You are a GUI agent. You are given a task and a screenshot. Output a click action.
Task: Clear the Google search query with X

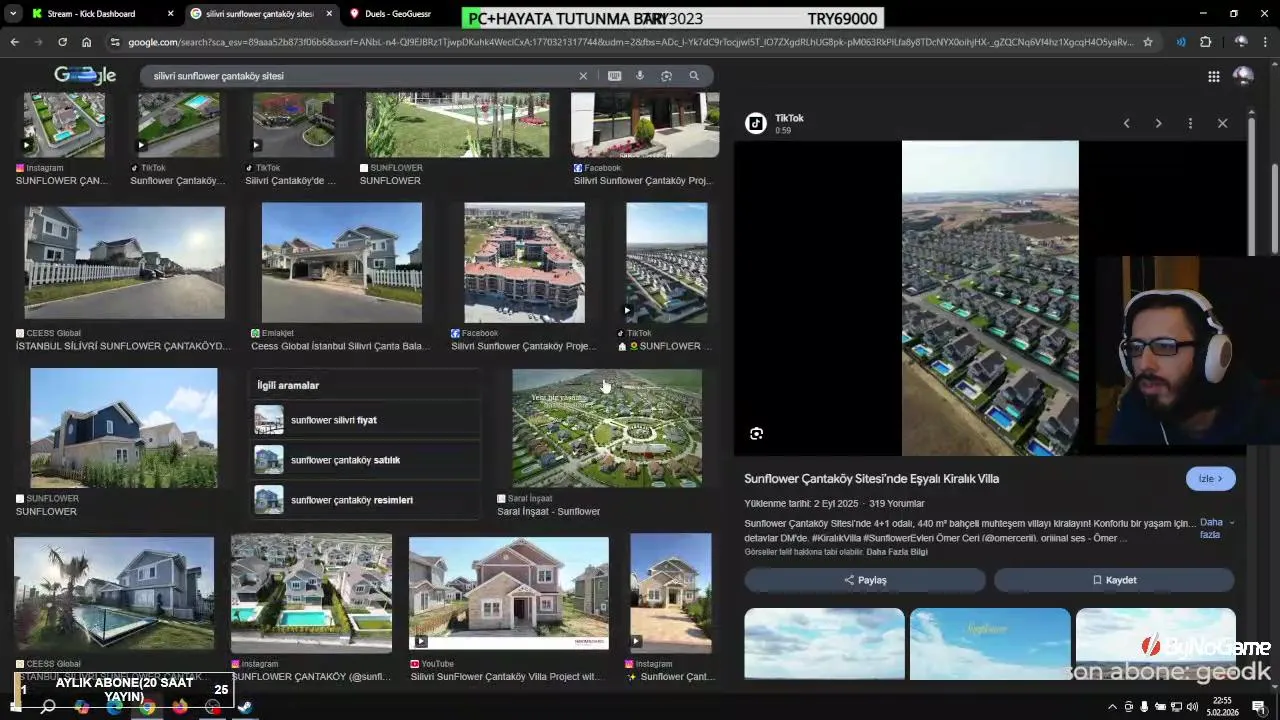[583, 76]
